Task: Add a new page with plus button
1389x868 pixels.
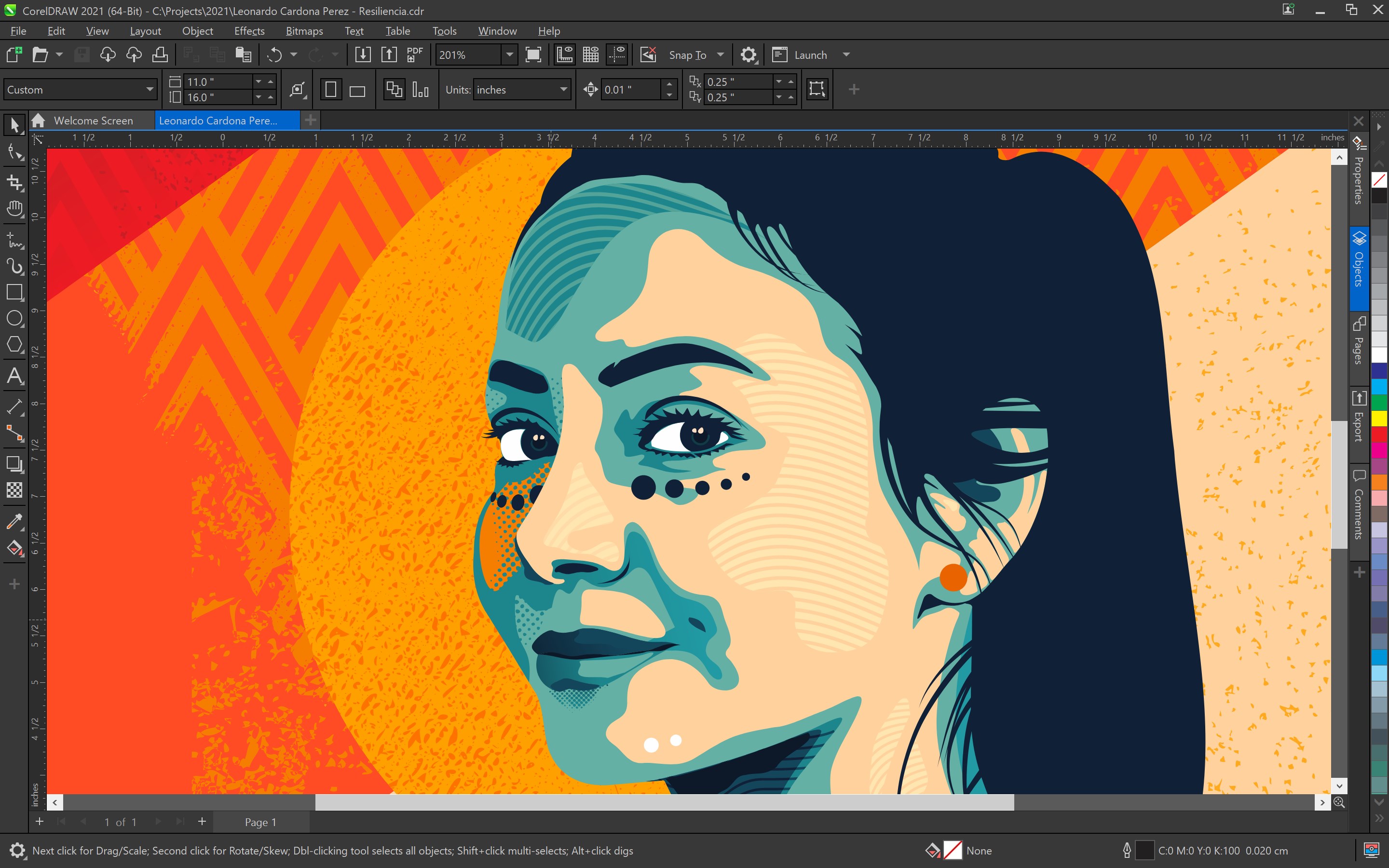Action: pos(39,822)
